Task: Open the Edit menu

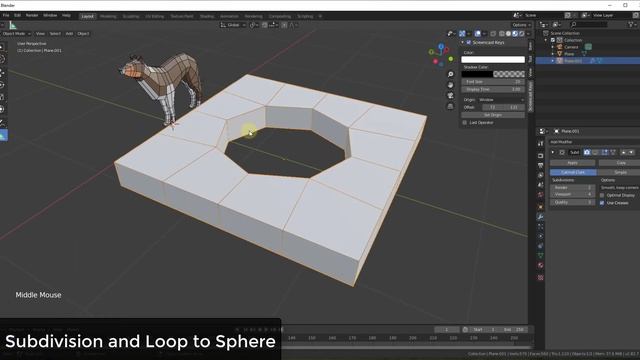Action: pos(17,16)
